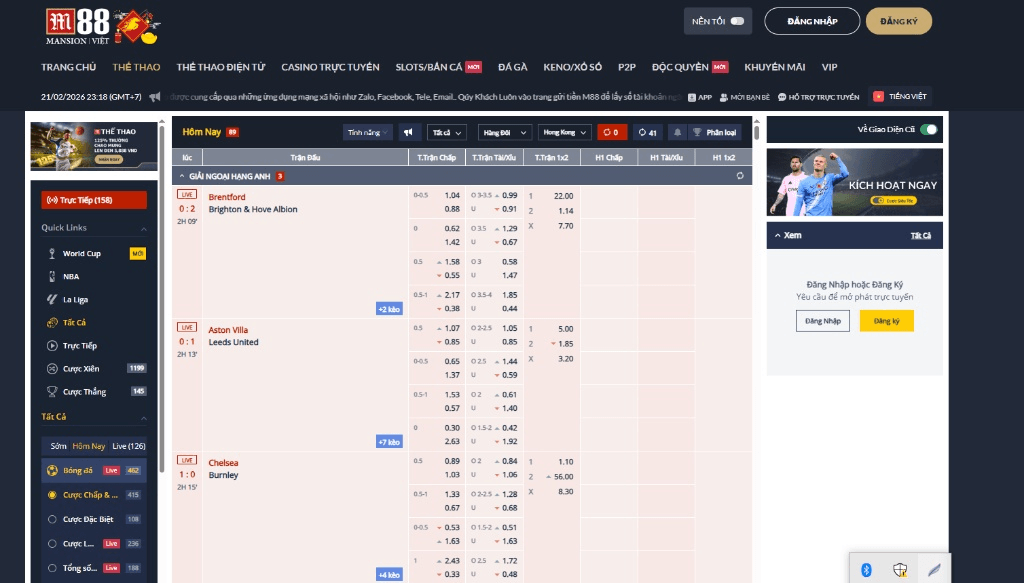This screenshot has height=583, width=1024.
Task: Select the Cược L... Live radio option
Action: 52,543
